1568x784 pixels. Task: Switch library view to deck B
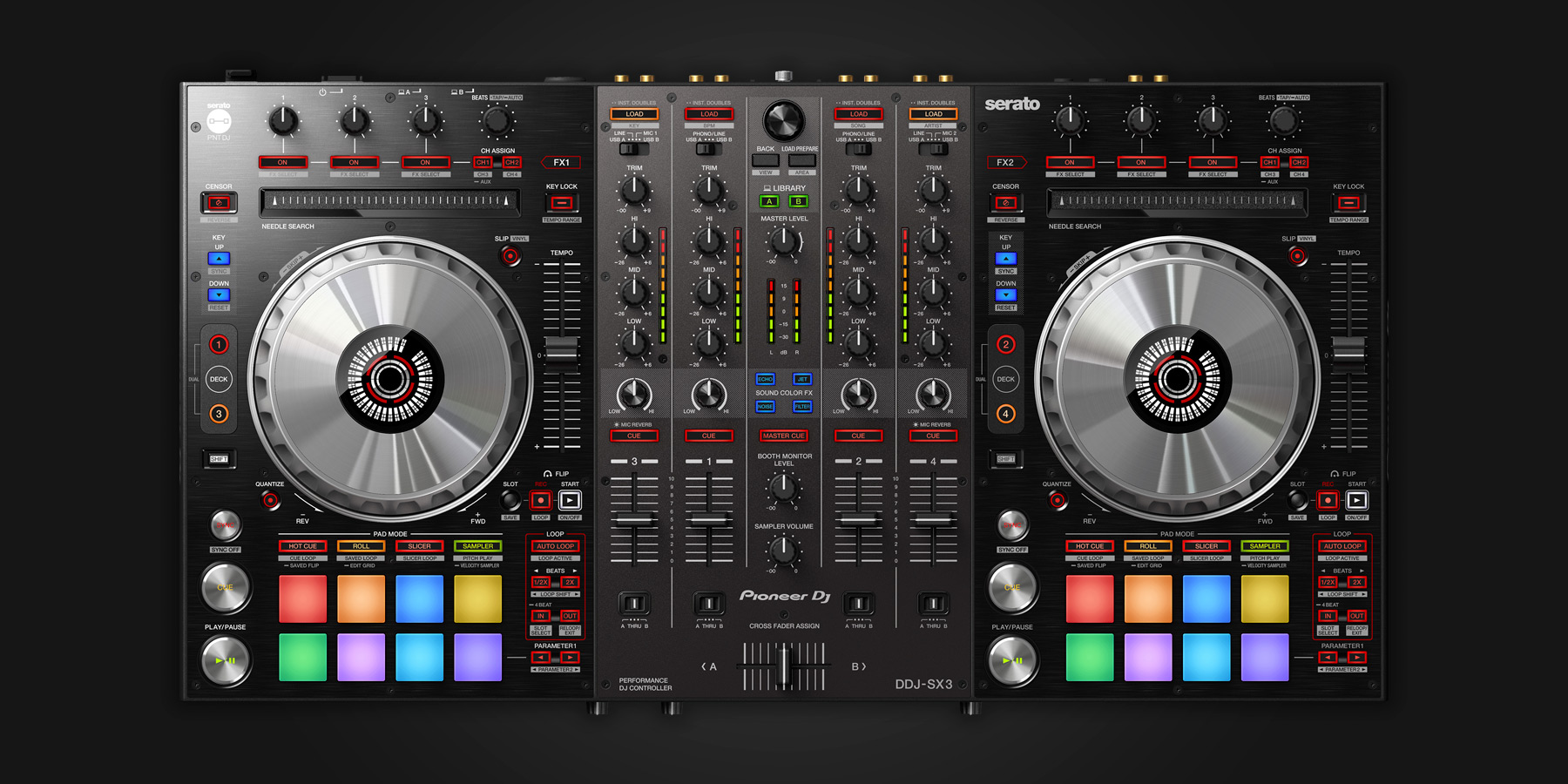[x=801, y=199]
